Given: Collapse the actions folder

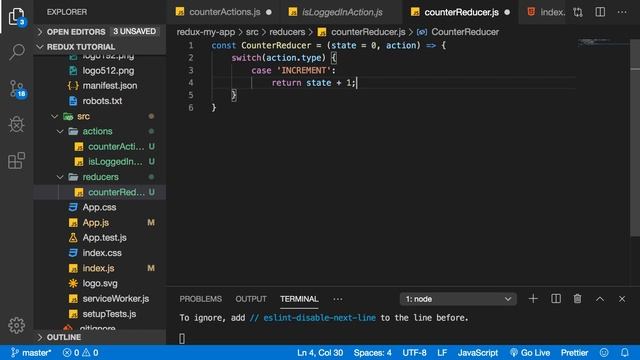Looking at the screenshot, I should 100,131.
